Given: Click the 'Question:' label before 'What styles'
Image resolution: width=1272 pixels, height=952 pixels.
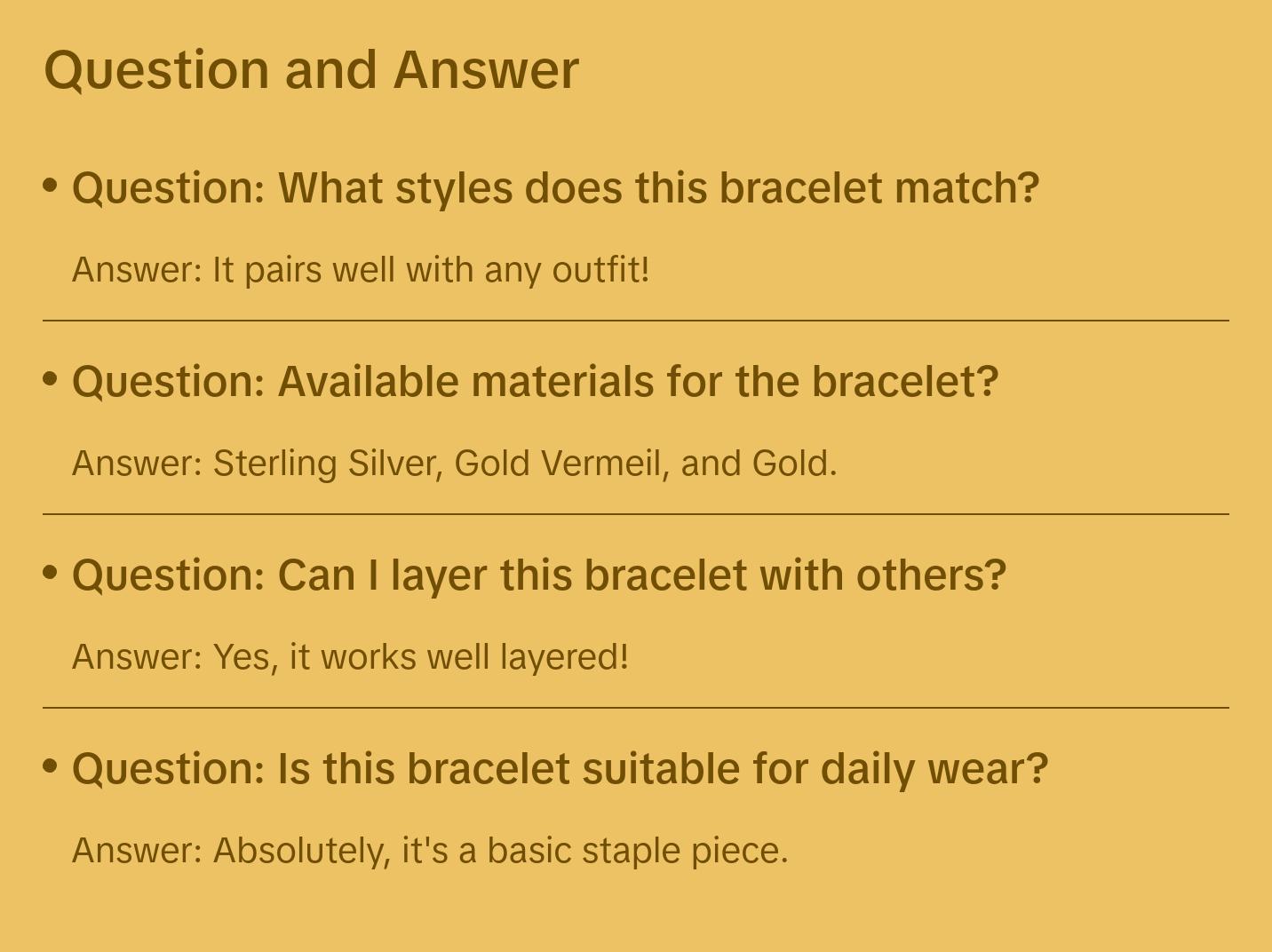Looking at the screenshot, I should point(169,188).
